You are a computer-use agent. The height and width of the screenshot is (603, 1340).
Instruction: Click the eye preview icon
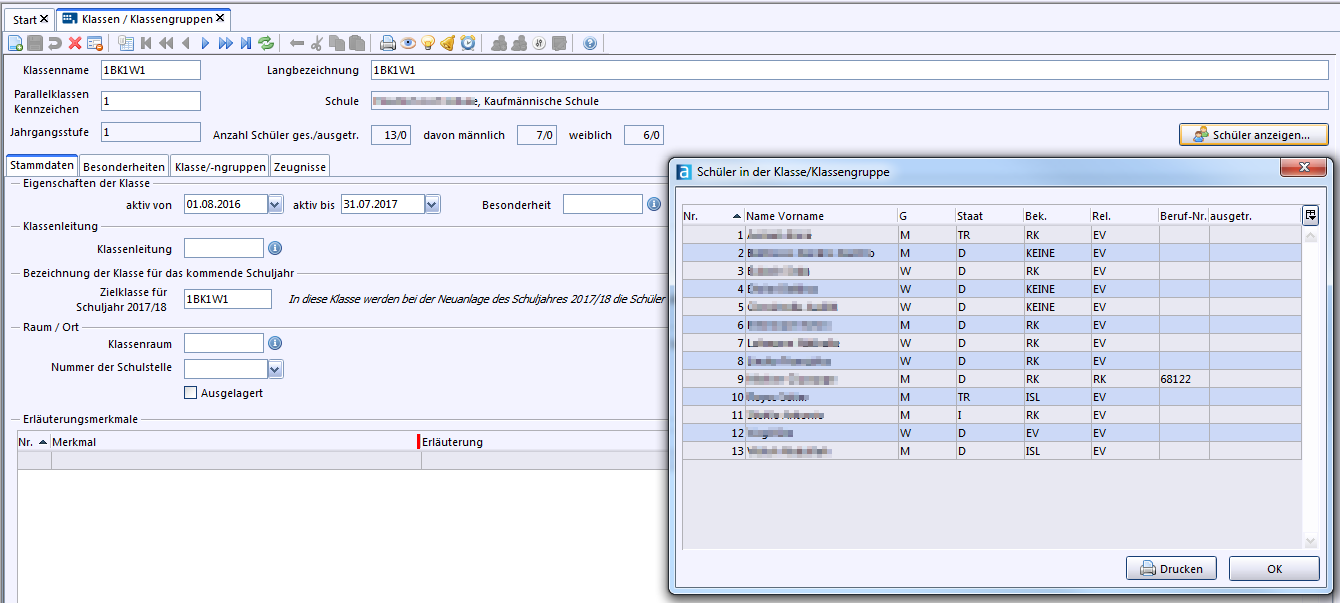pos(408,43)
